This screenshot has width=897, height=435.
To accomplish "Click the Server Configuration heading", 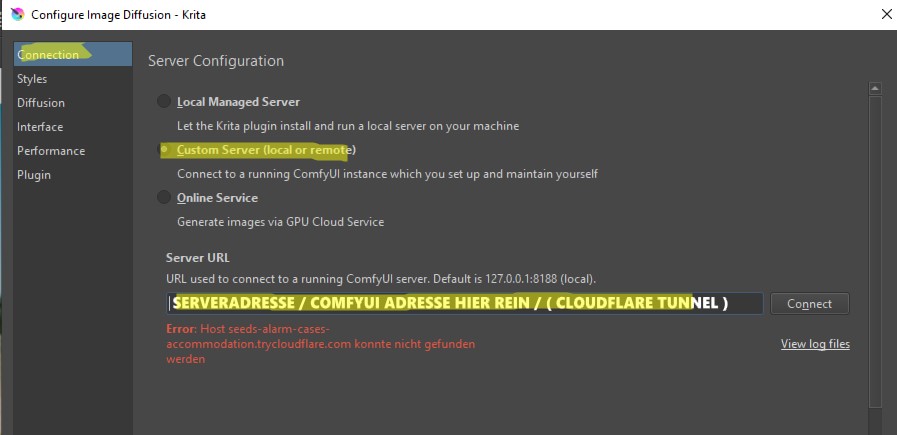I will (x=216, y=61).
